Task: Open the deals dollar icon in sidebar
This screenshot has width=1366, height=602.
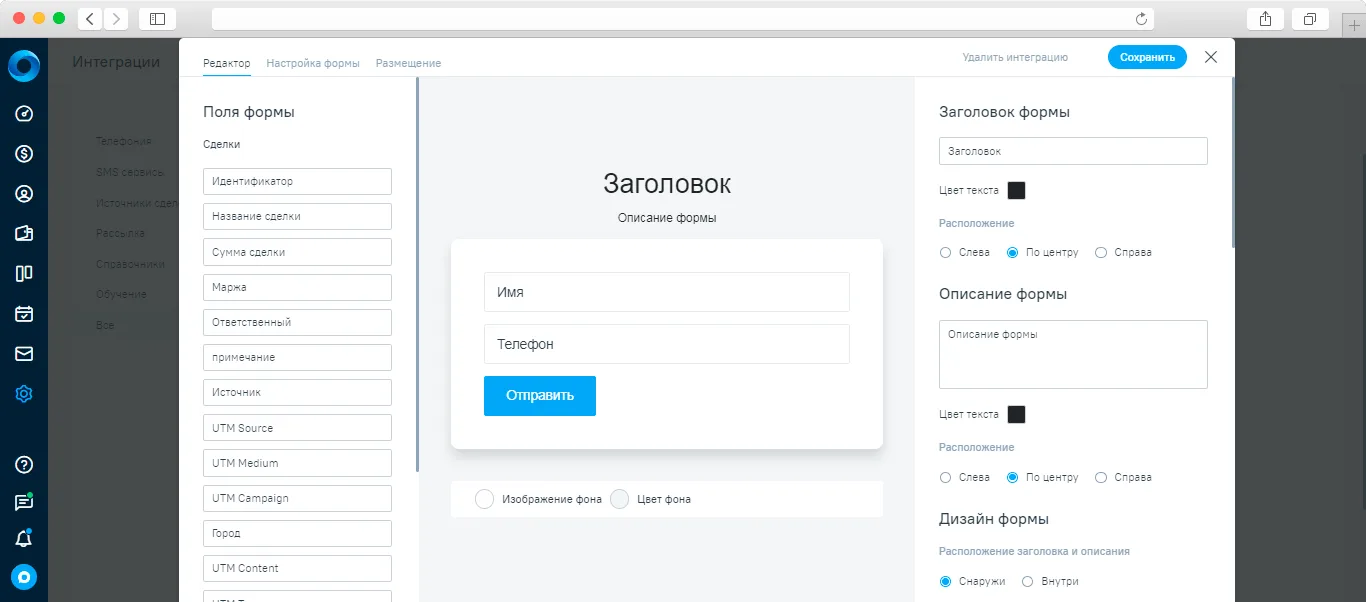Action: [x=24, y=154]
